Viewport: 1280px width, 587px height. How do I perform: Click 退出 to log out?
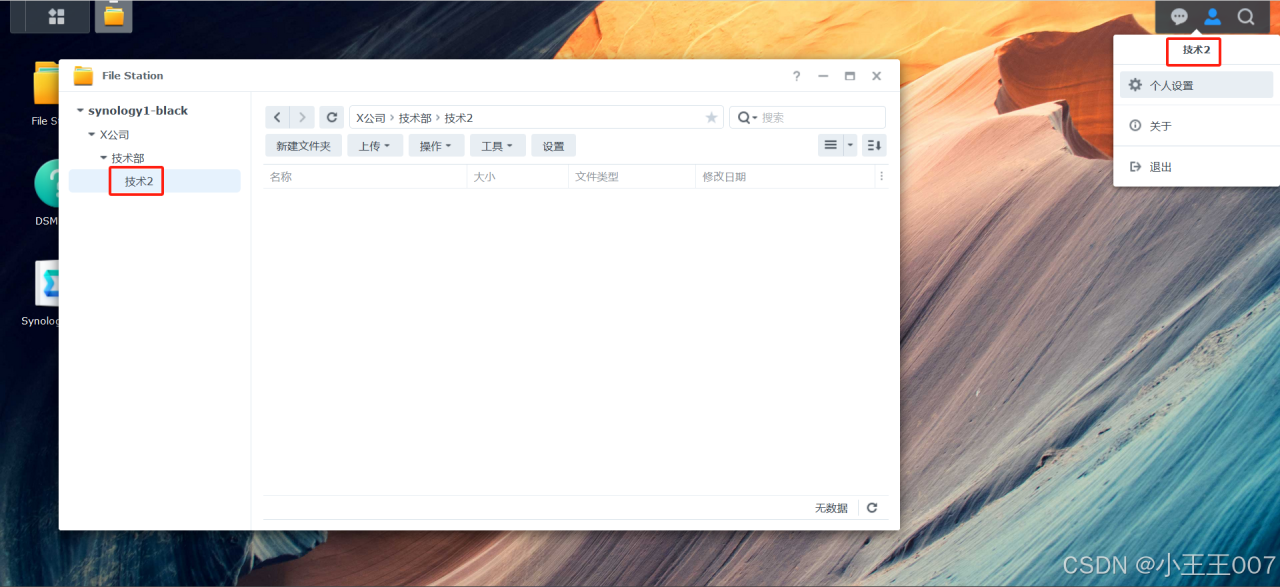[x=1160, y=166]
